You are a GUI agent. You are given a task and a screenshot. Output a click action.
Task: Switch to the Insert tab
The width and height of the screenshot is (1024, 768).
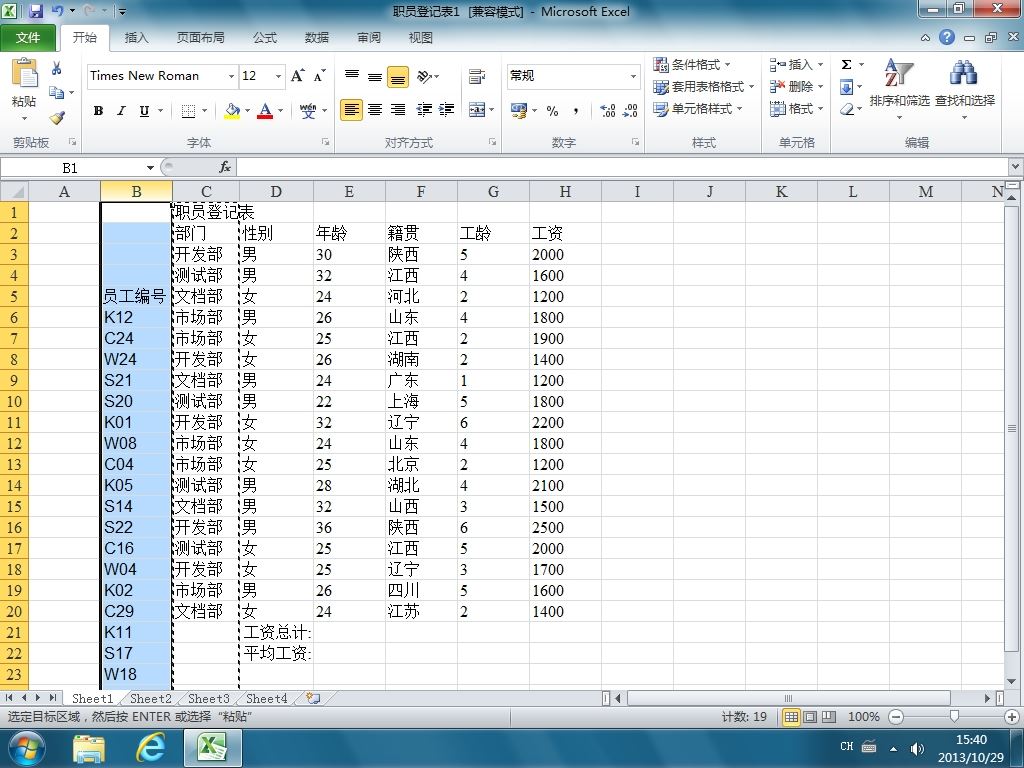point(136,38)
